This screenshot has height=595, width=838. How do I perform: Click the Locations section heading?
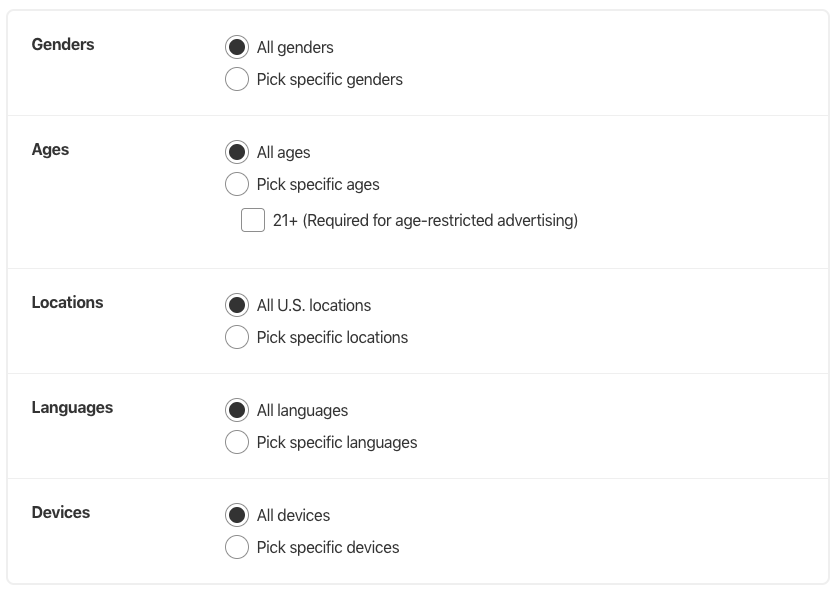click(67, 303)
